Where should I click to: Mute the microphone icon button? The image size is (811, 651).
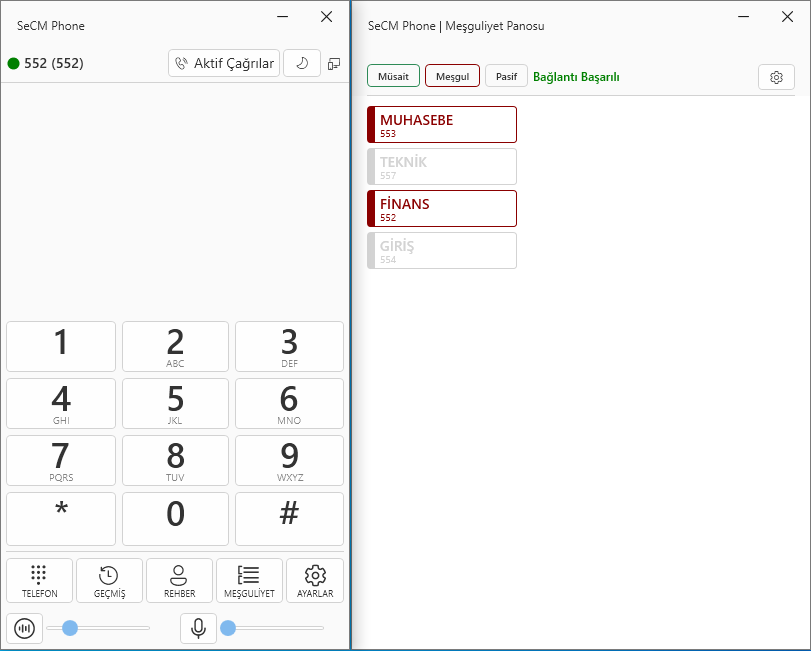tap(198, 628)
